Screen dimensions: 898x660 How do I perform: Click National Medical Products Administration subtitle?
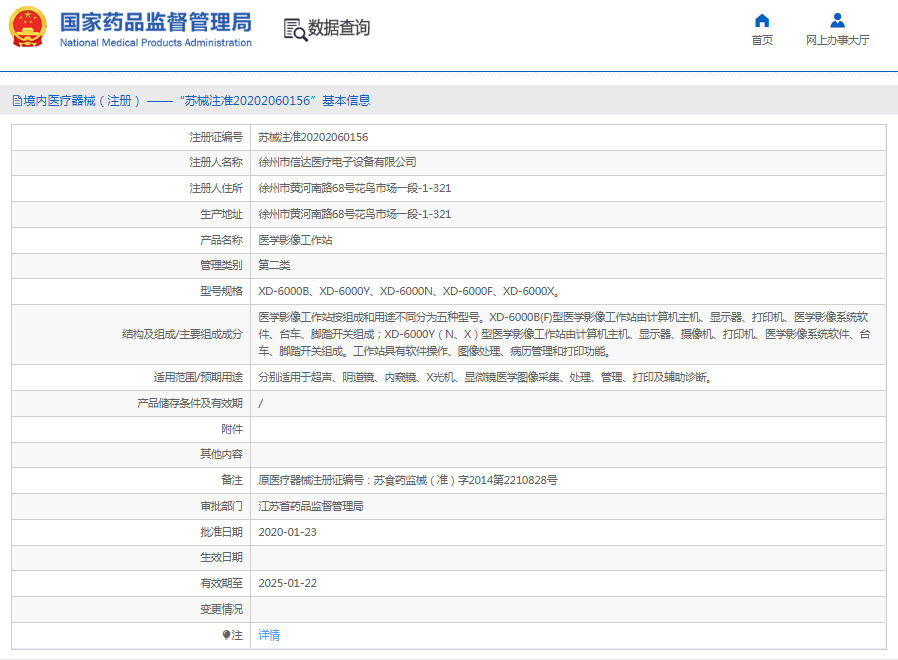click(156, 43)
